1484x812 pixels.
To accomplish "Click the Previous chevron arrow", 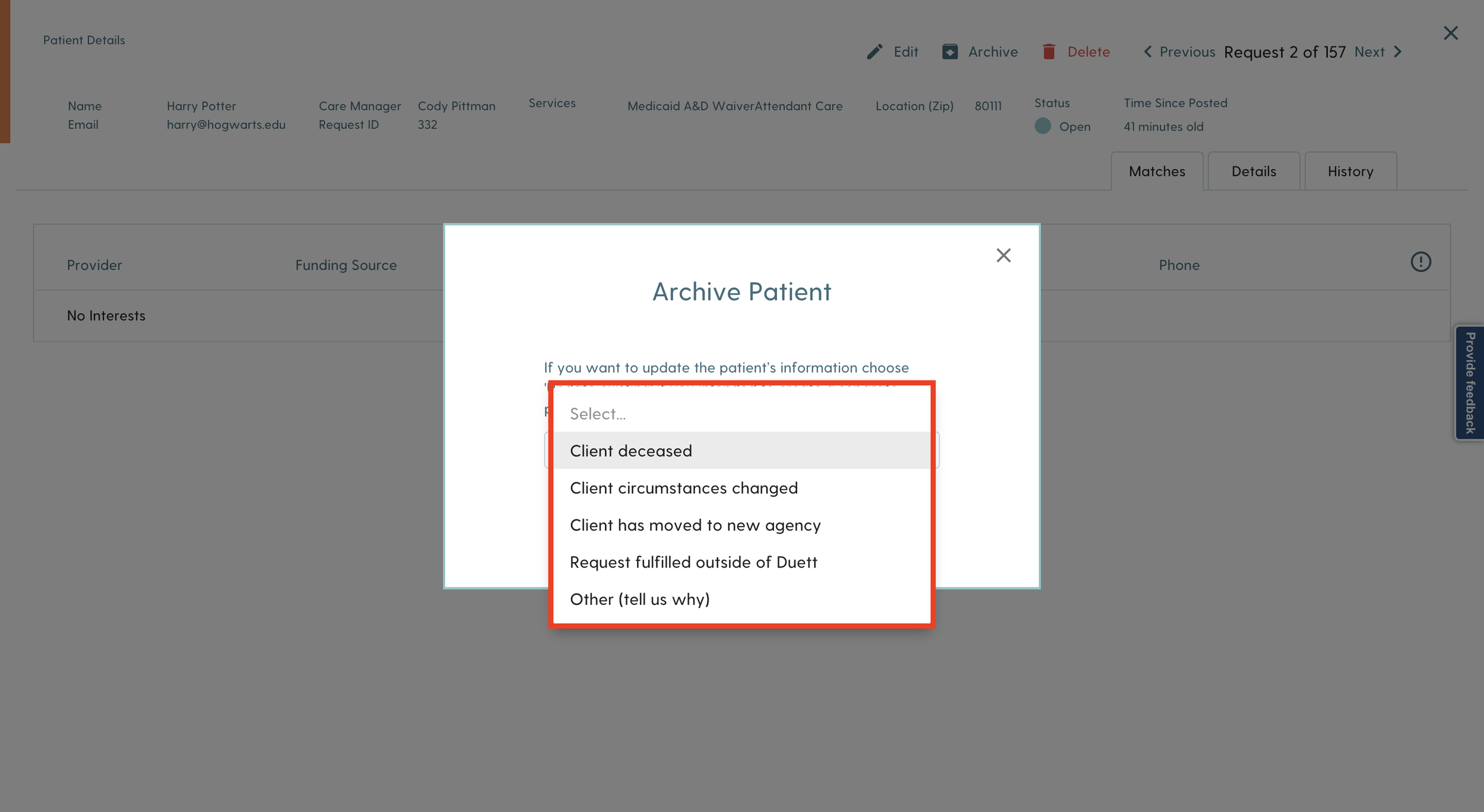I will (x=1148, y=52).
